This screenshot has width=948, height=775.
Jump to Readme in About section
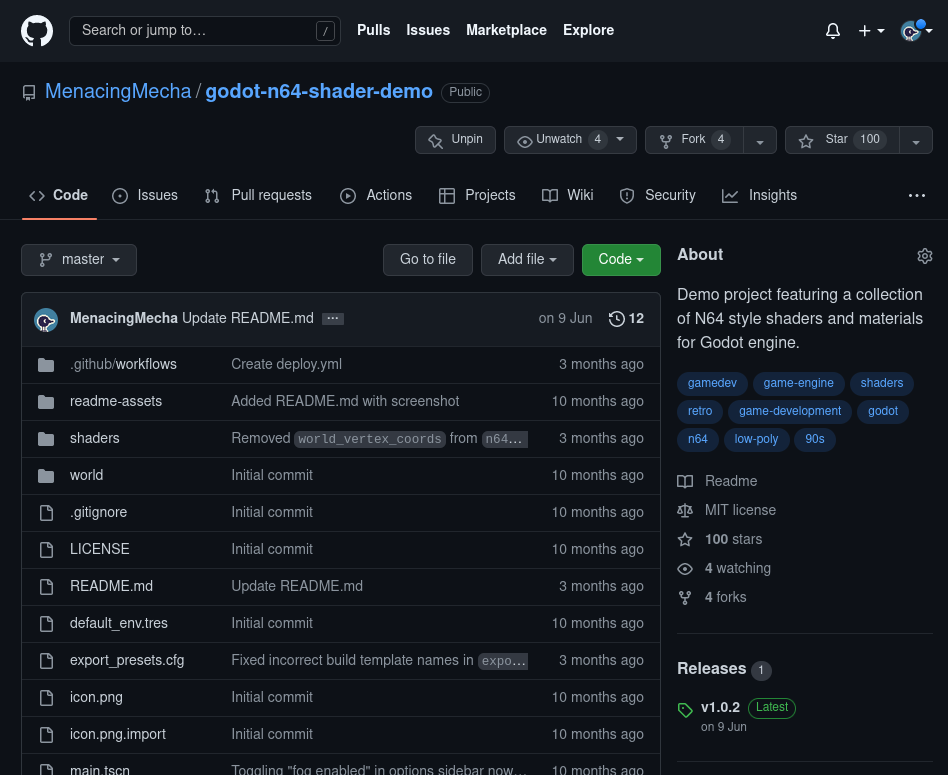pos(718,481)
